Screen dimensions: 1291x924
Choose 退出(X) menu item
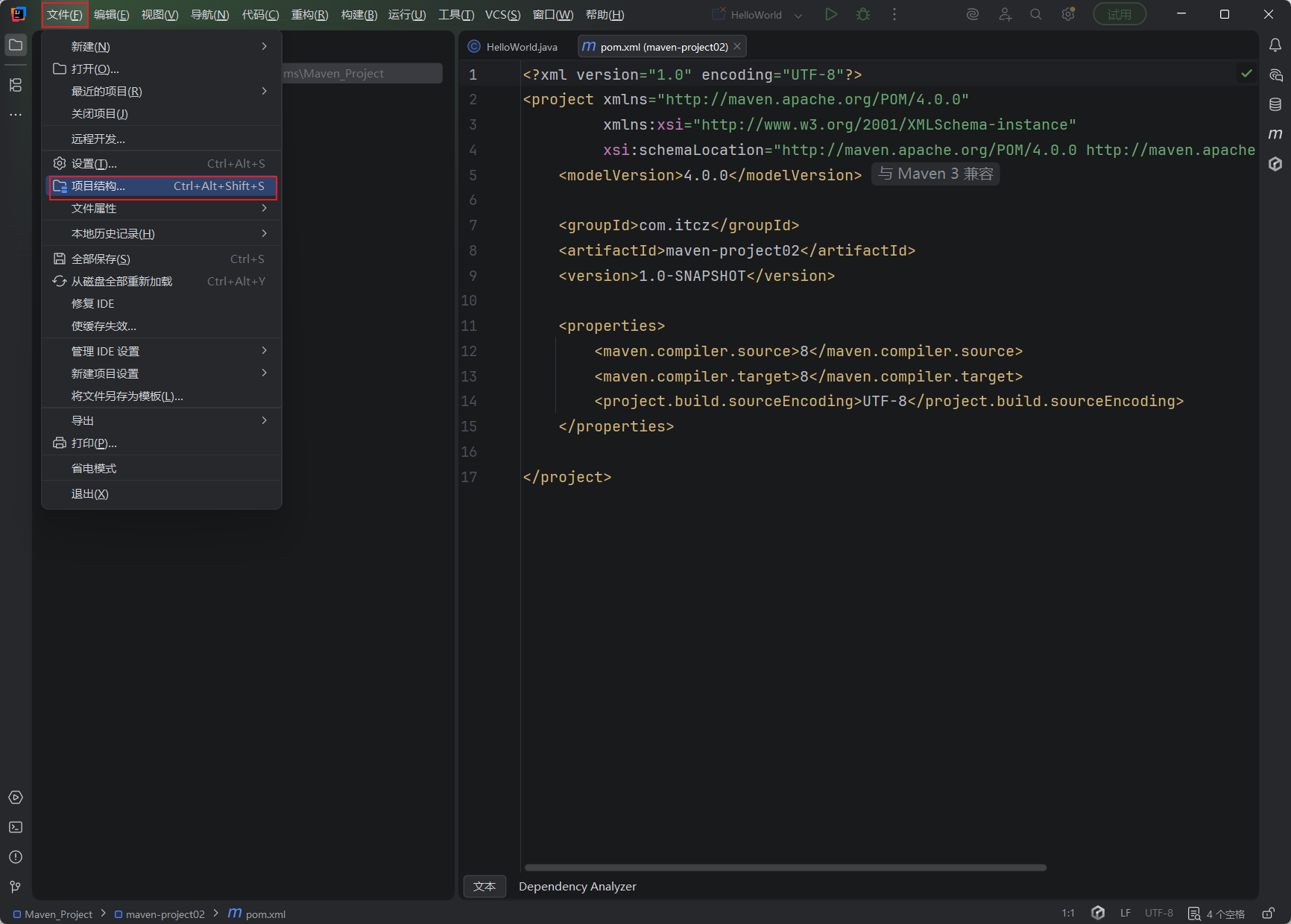(161, 494)
